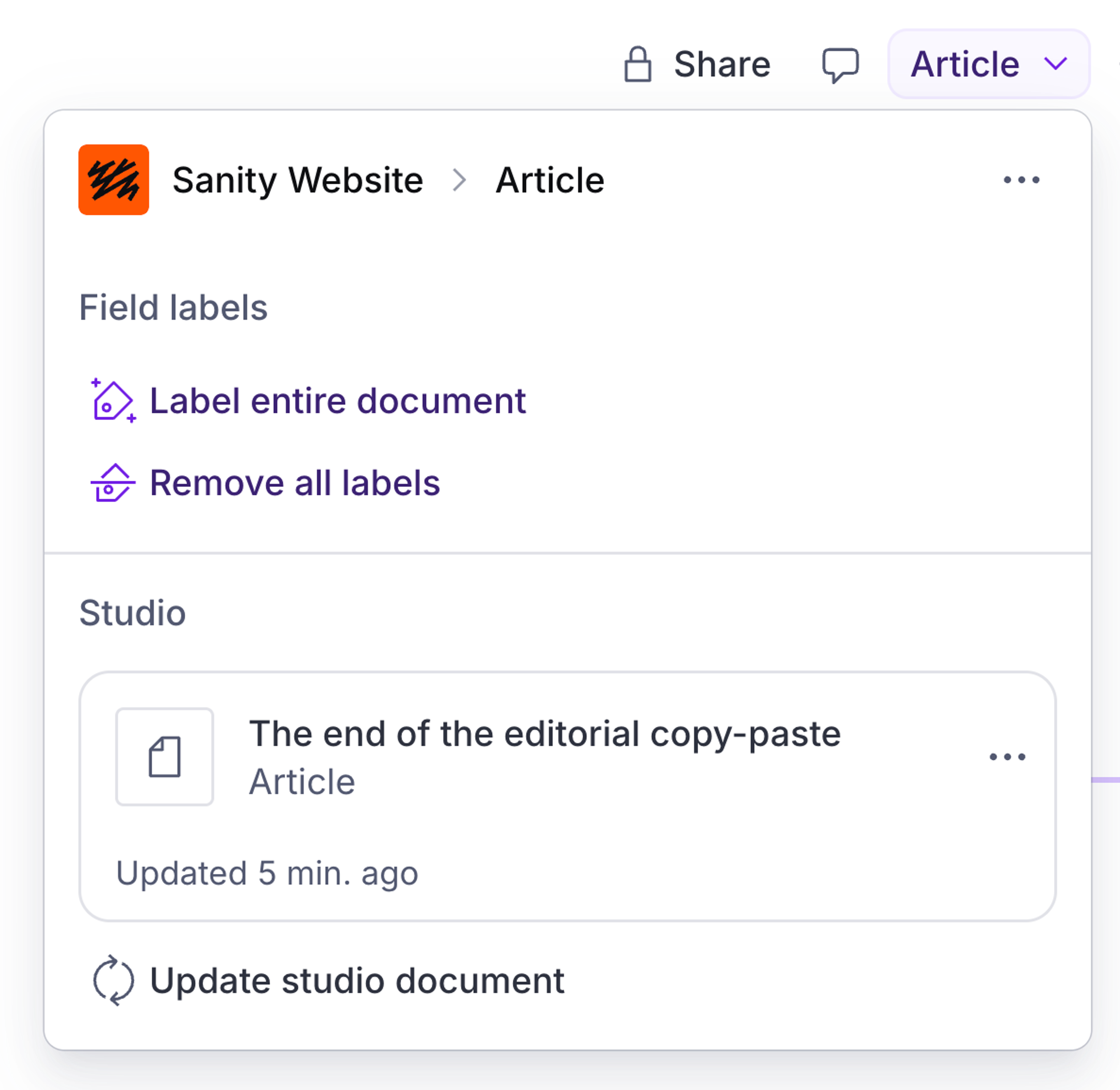Click the refresh arrows icon

pos(113,981)
